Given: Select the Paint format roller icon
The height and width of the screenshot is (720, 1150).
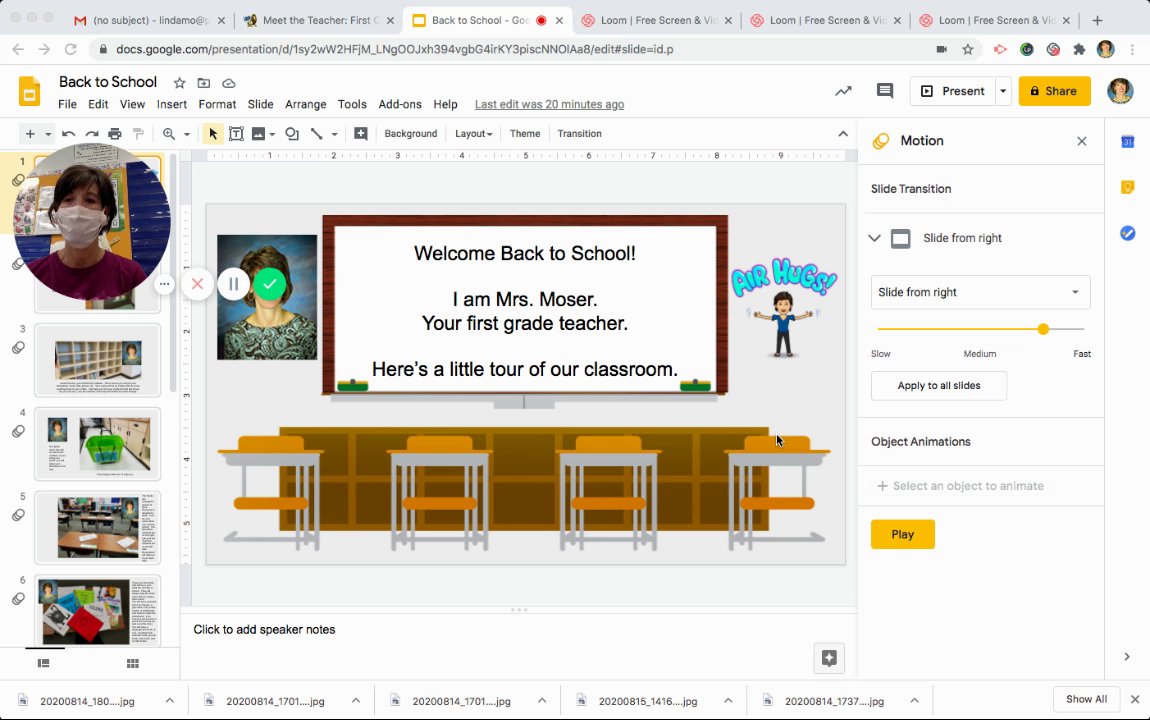Looking at the screenshot, I should [138, 133].
